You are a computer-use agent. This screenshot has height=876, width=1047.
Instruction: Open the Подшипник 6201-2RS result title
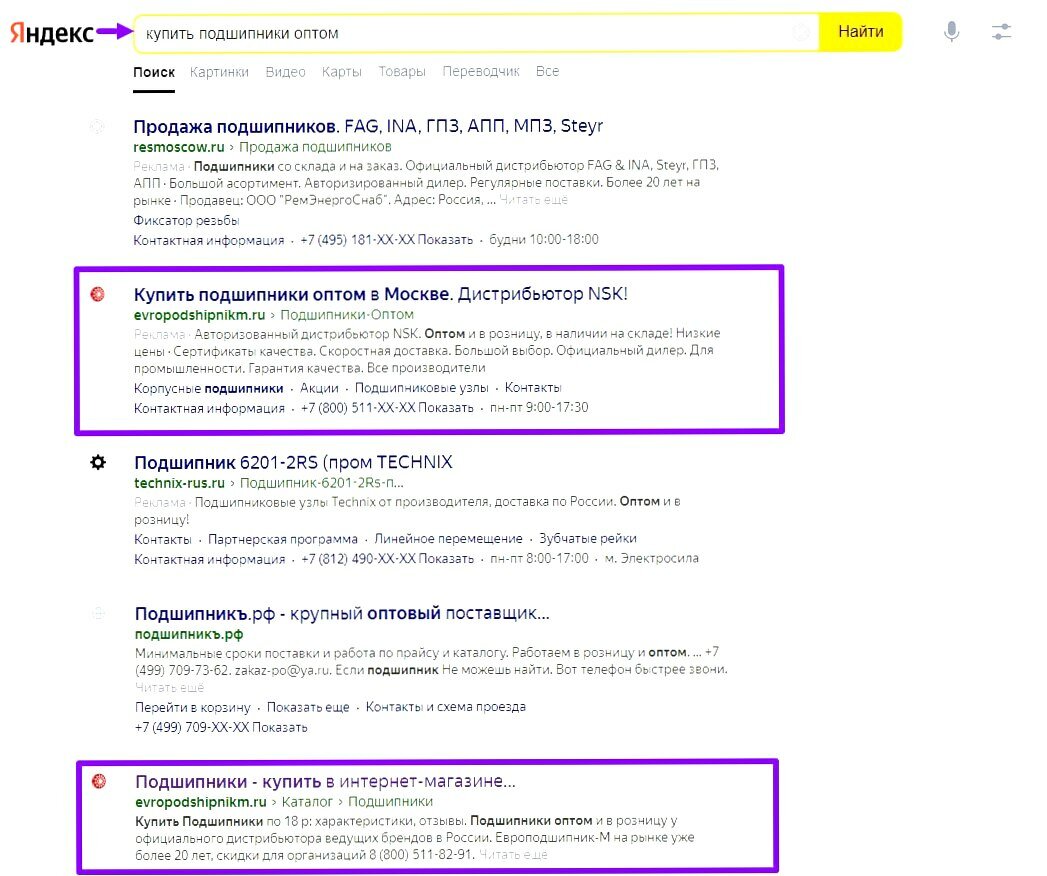[293, 462]
